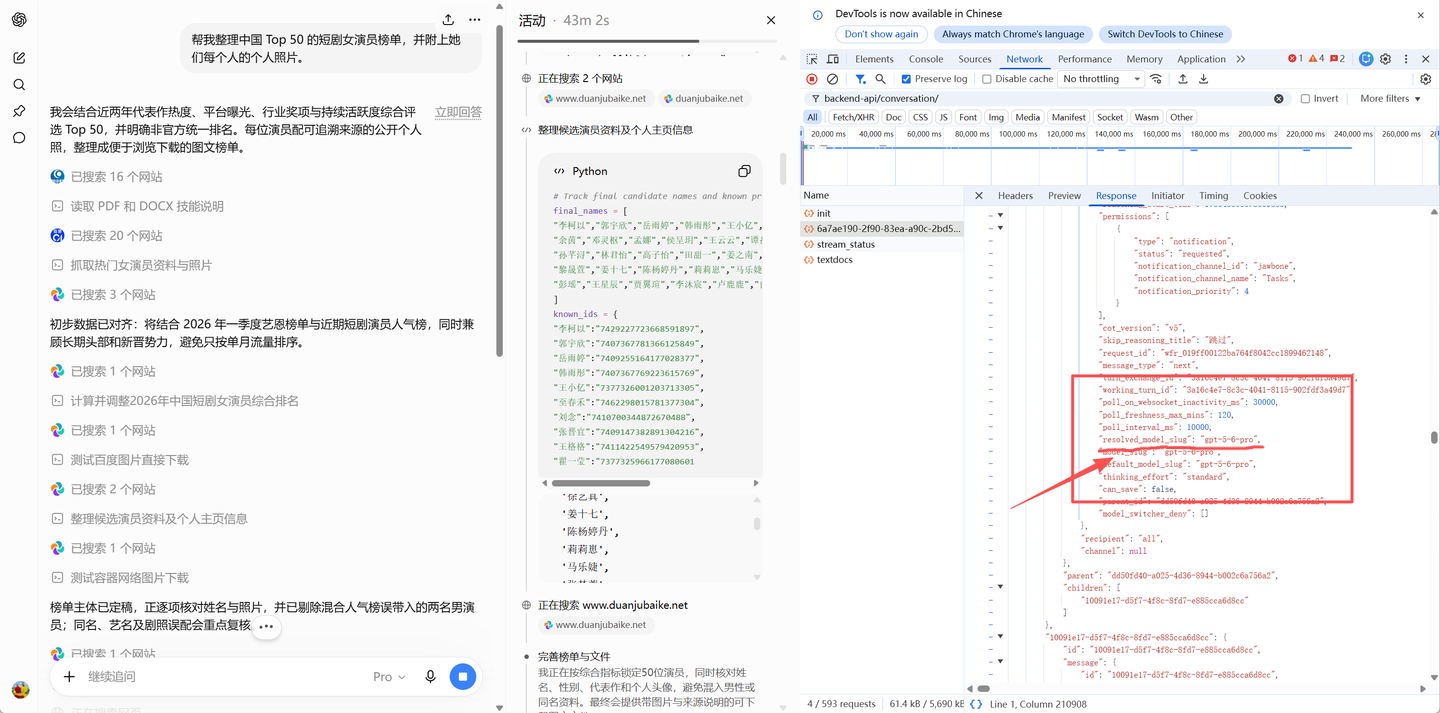This screenshot has height=713, width=1440.
Task: Close the request details pane
Action: tap(979, 196)
